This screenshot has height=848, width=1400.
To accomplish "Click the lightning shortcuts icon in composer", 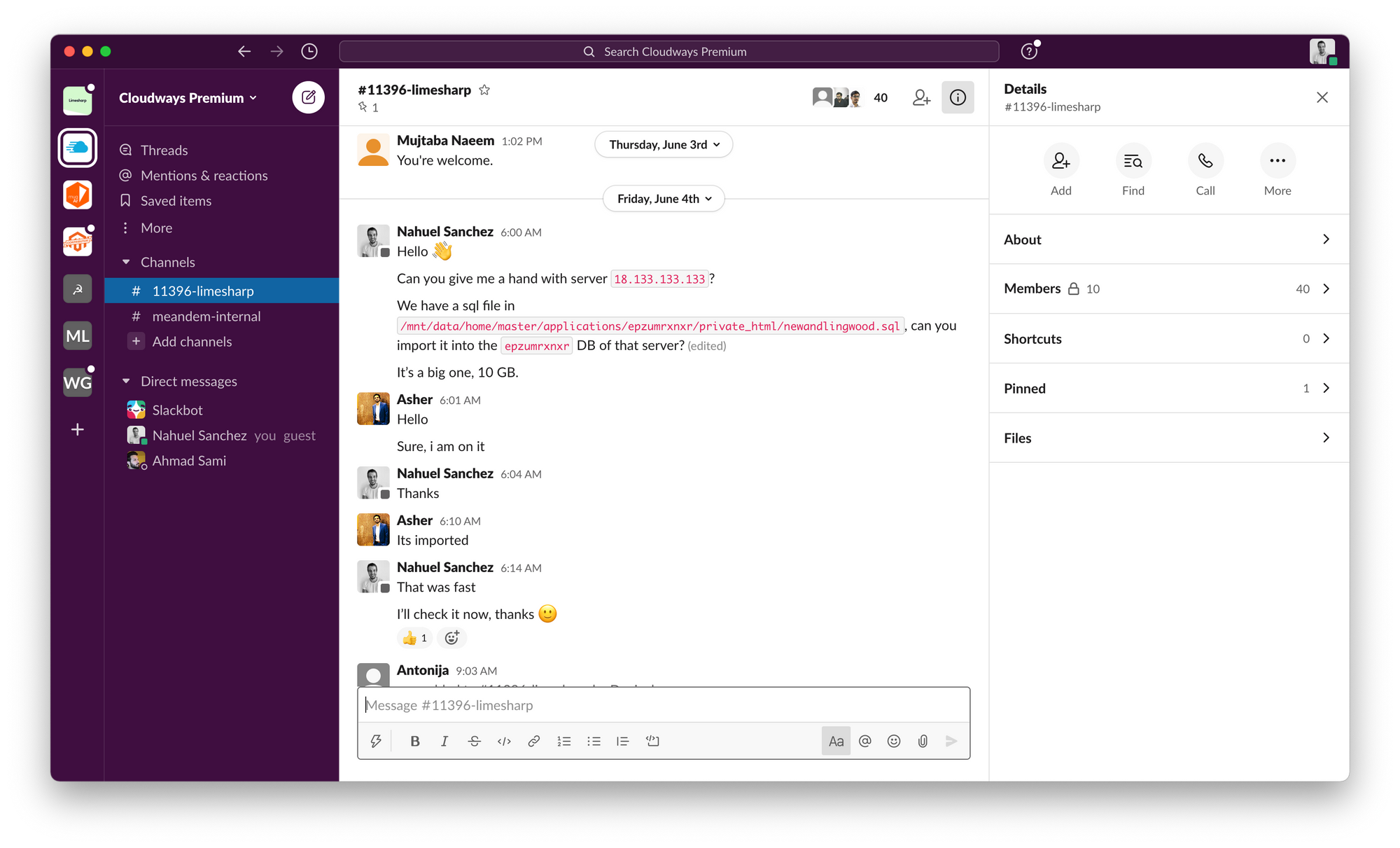I will (x=376, y=741).
